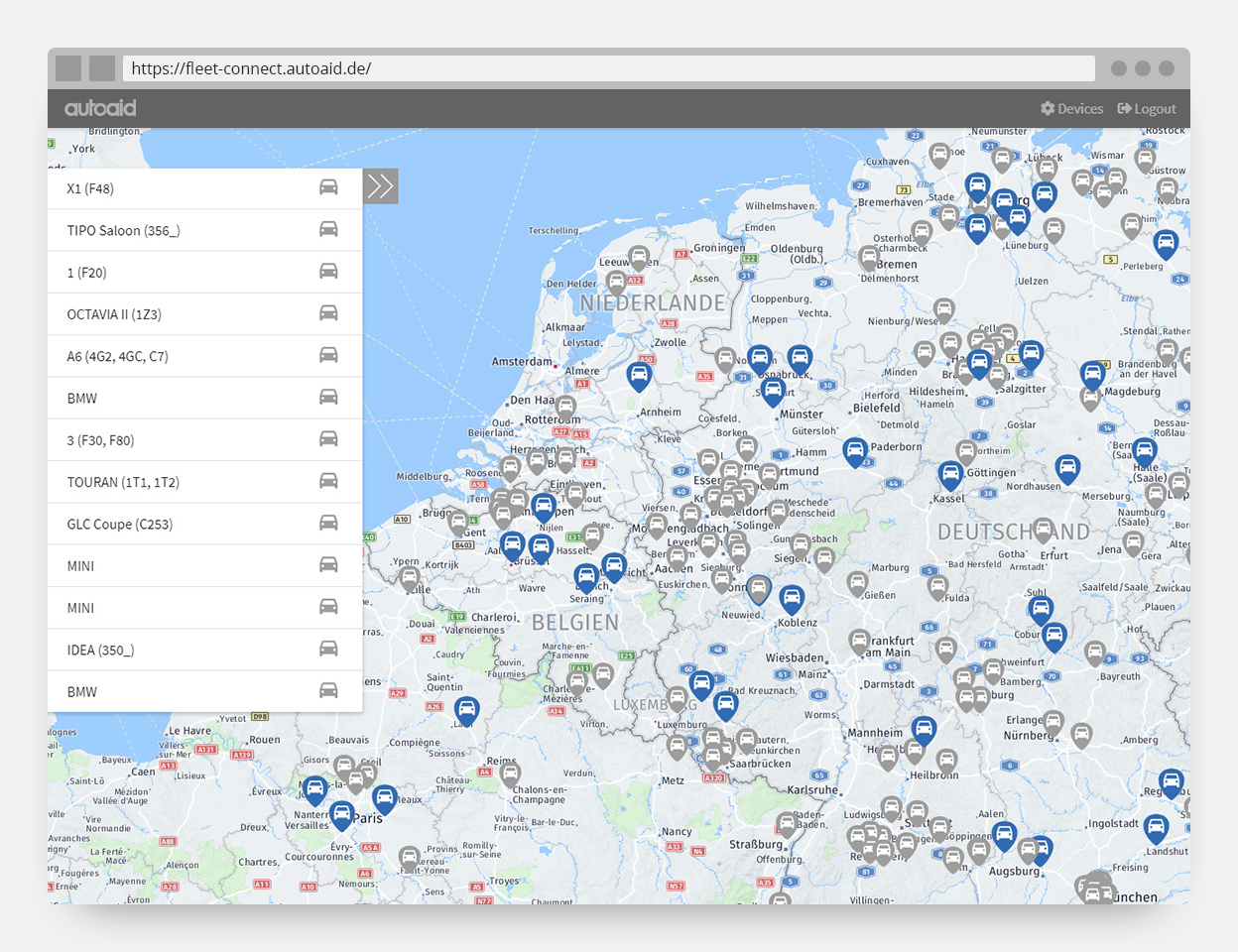Screen dimensions: 1238x952
Task: Click the blue vehicle marker at Kassel
Action: (x=950, y=477)
